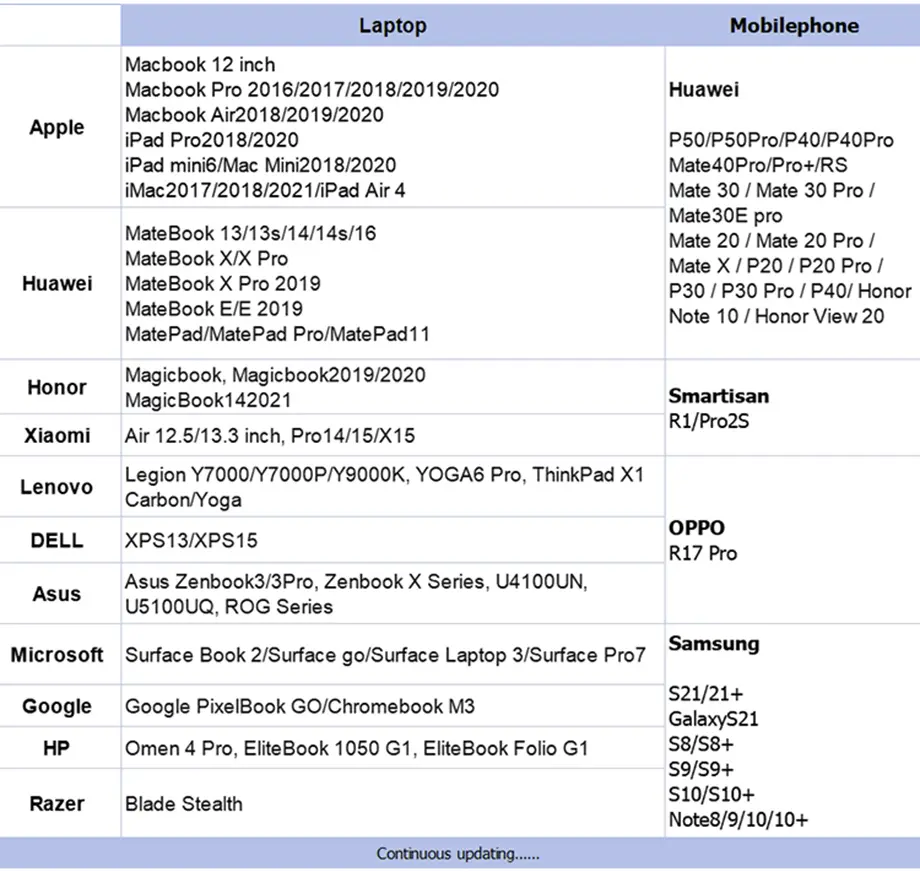Select the Xiaomi brand row label
Viewport: 920px width, 872px height.
[x=57, y=436]
